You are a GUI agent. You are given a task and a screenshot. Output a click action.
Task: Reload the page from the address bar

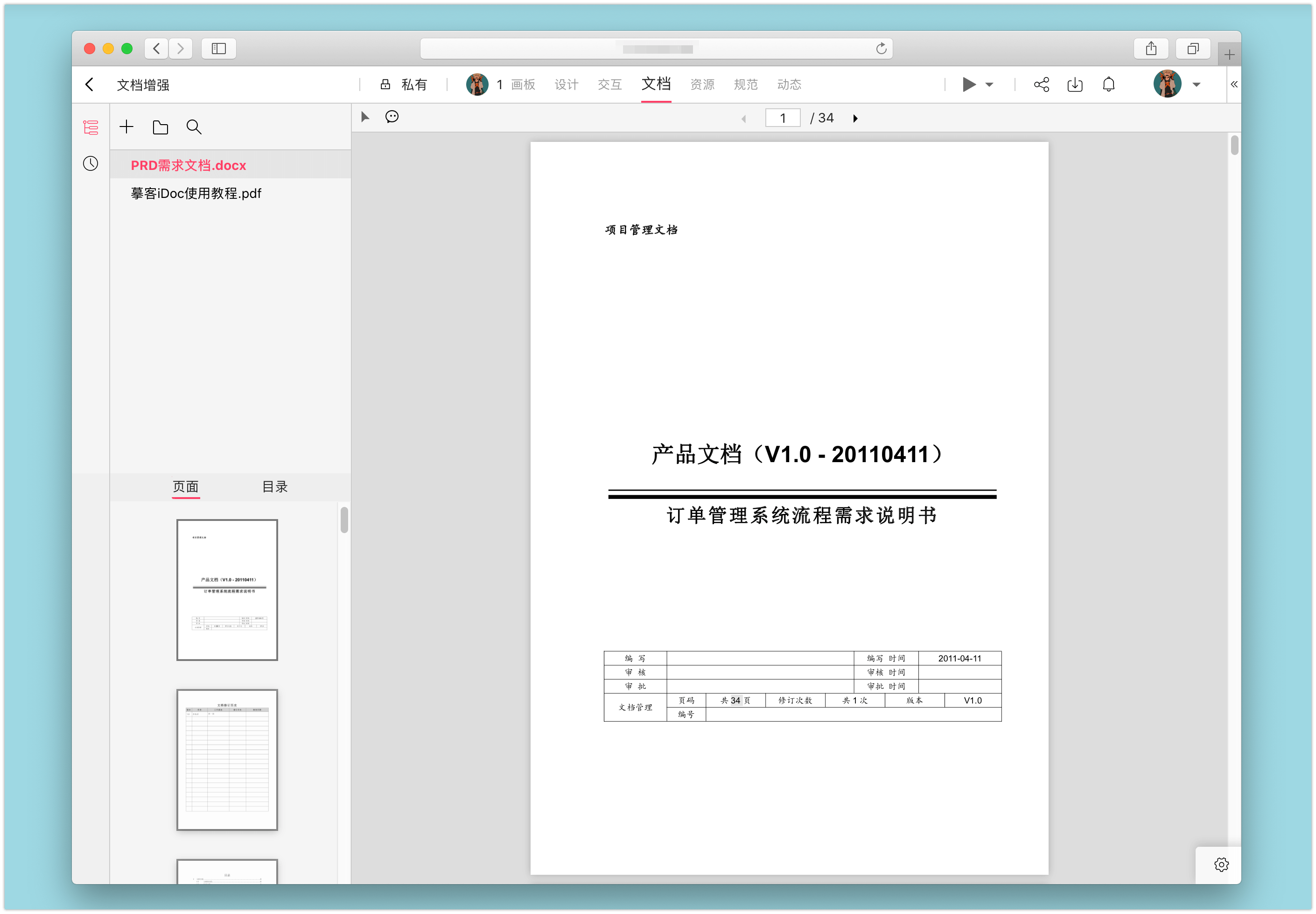(881, 49)
